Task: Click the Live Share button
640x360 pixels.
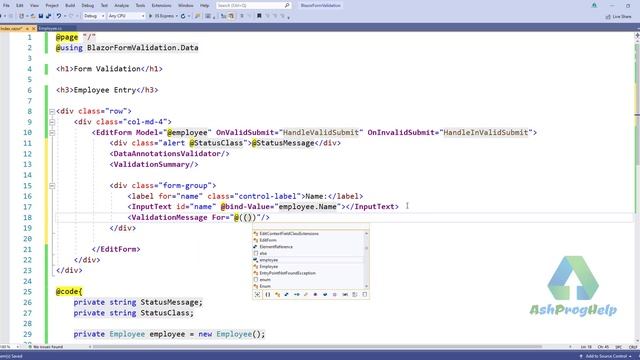Action: pos(618,17)
